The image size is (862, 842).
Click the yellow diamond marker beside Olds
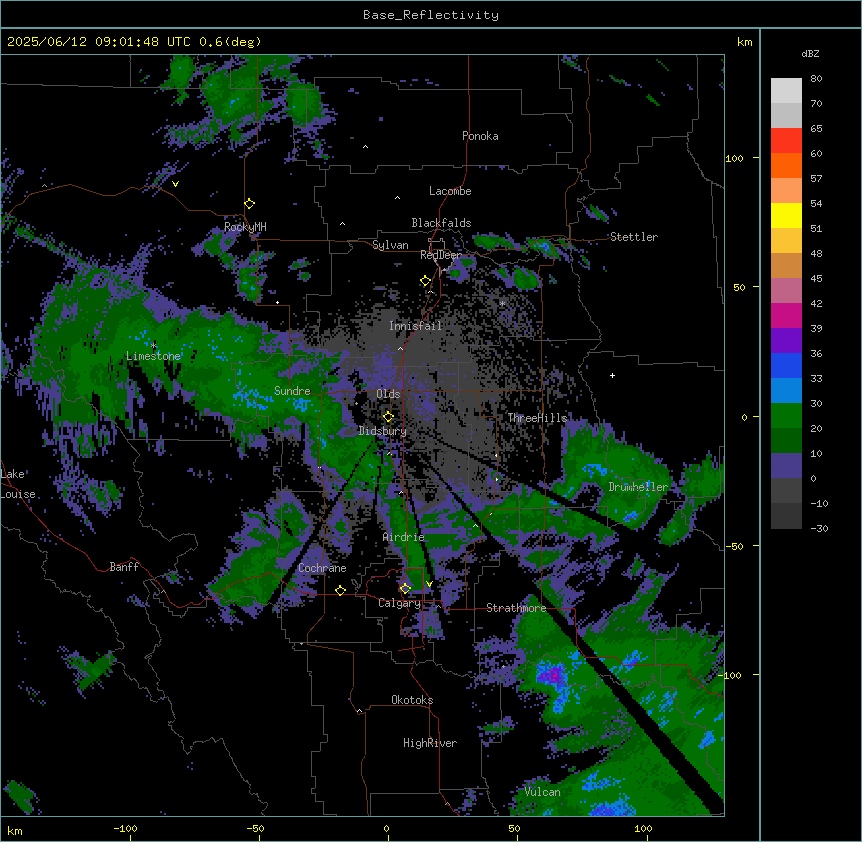[x=389, y=416]
